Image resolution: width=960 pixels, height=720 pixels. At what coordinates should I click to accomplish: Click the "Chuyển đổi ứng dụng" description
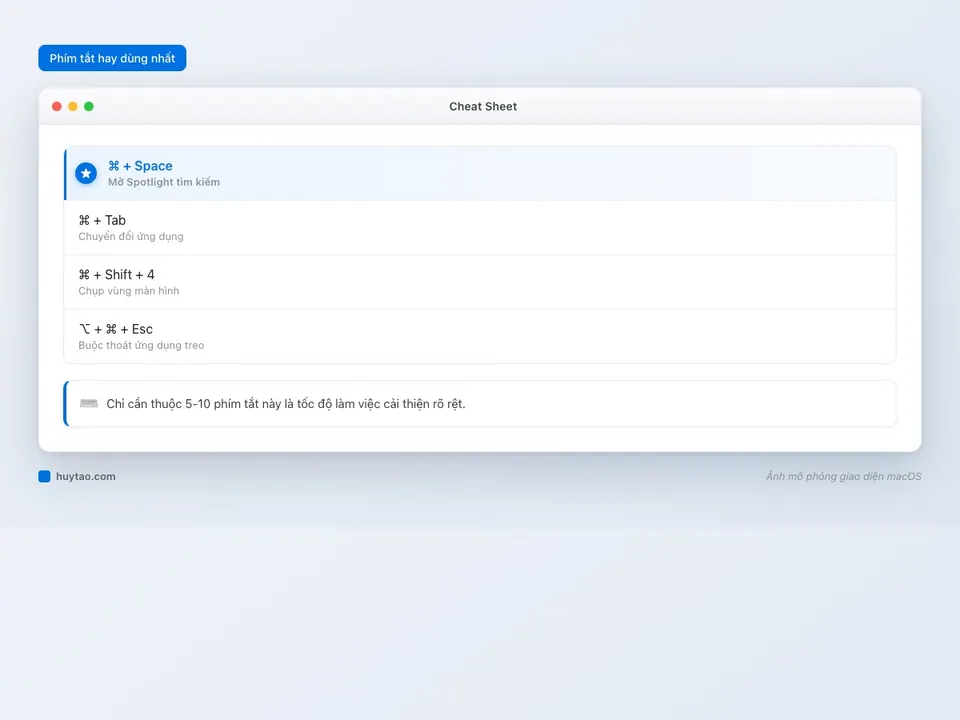(x=131, y=236)
